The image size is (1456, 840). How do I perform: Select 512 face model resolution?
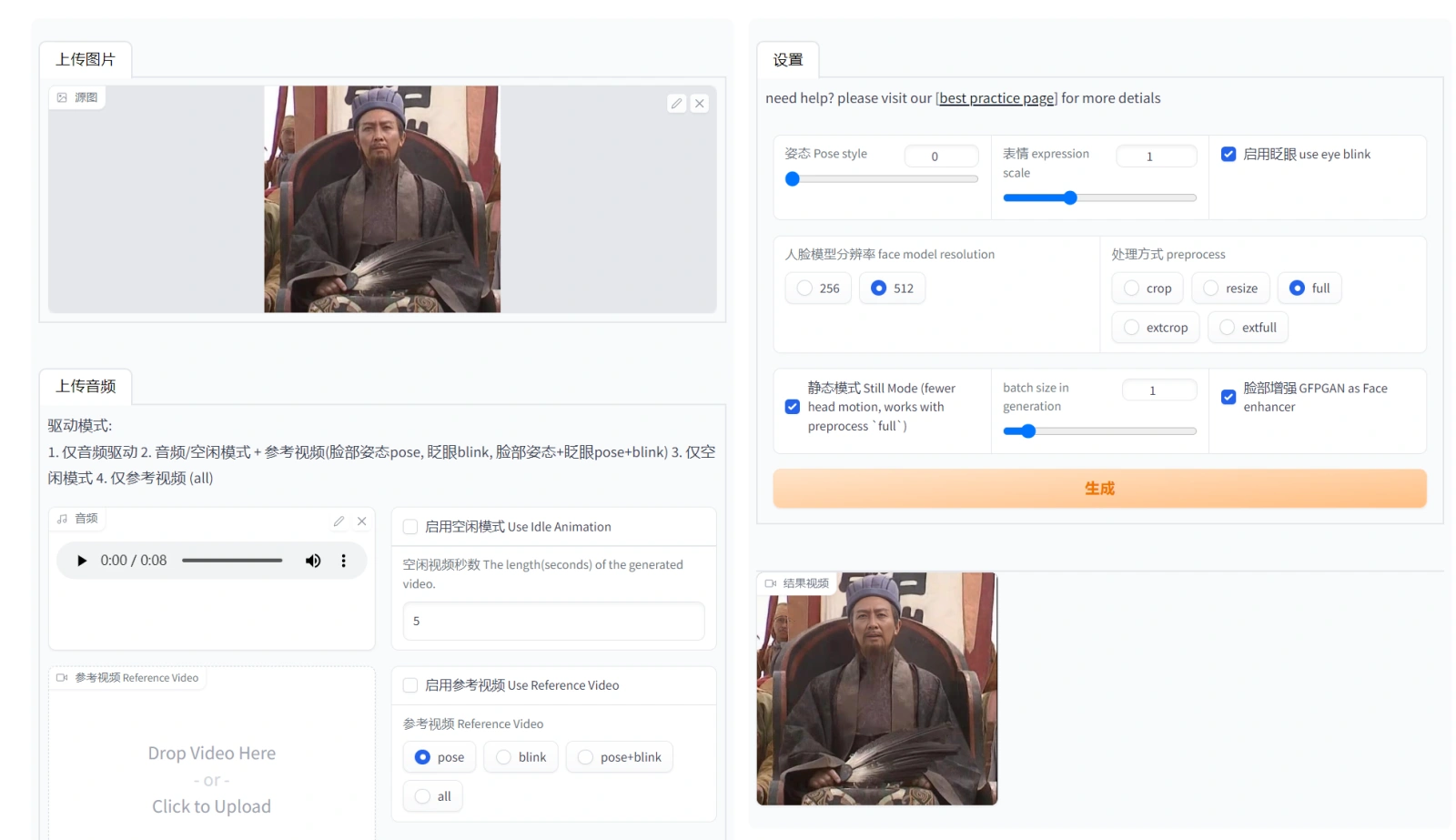tap(892, 288)
